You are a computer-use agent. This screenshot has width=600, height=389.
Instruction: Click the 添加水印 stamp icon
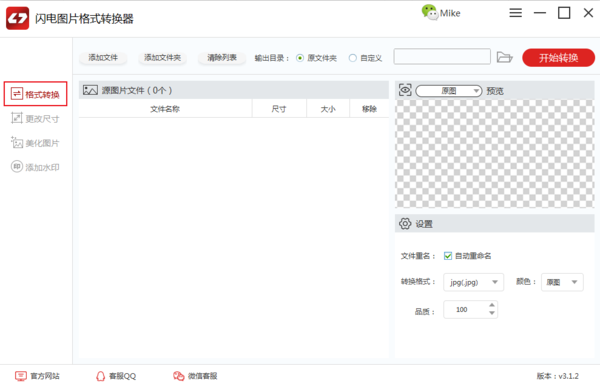click(x=17, y=167)
